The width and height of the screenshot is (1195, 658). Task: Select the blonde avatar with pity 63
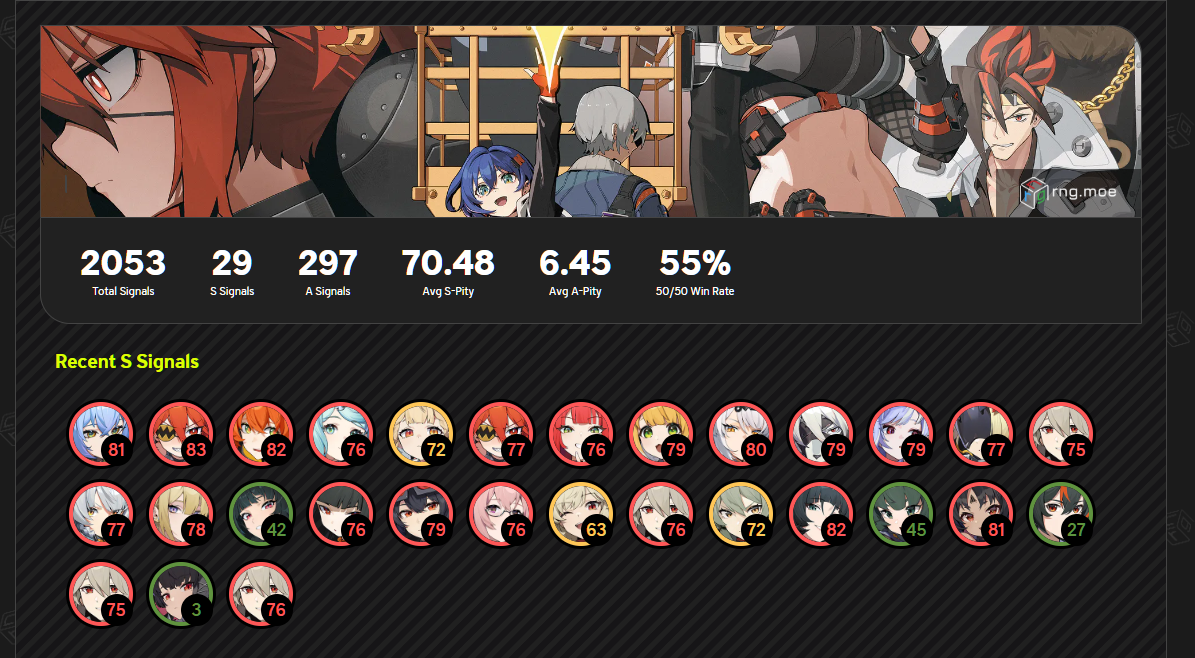581,515
